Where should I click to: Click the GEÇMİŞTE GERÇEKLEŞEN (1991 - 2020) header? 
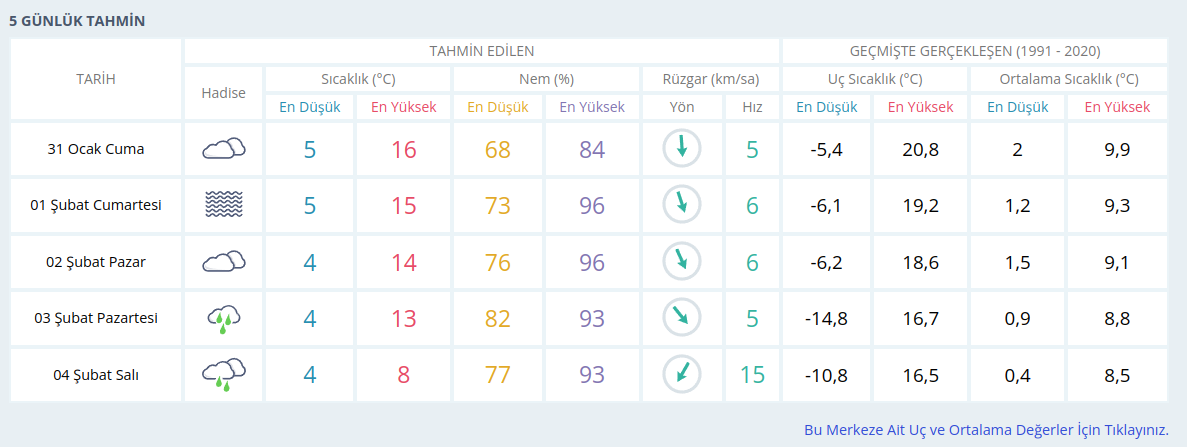pos(975,51)
